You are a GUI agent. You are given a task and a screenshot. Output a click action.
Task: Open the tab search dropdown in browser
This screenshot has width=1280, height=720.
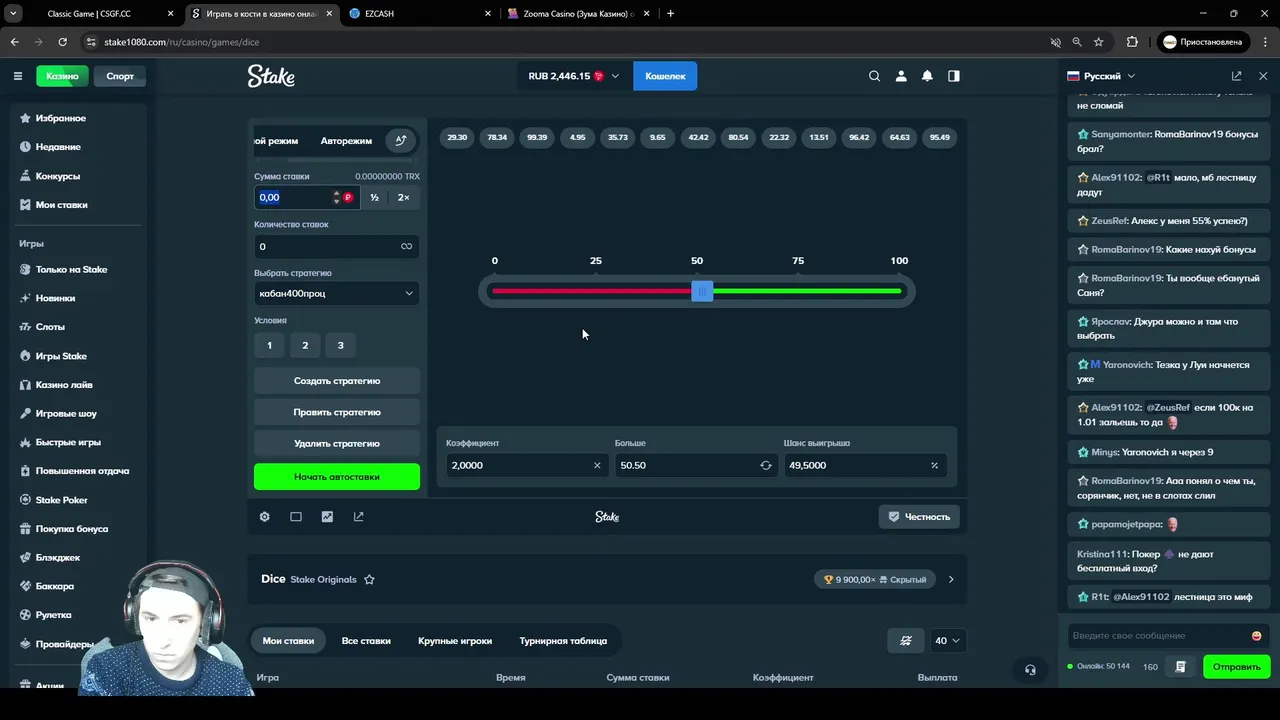(x=14, y=14)
